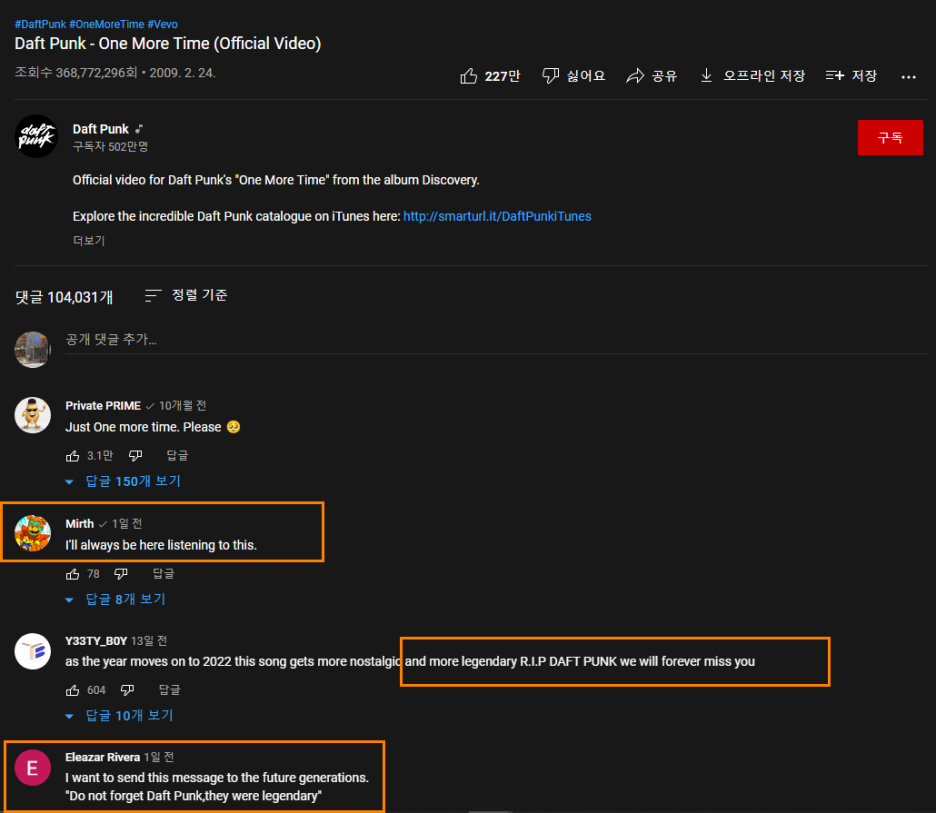Expand 답글 150개 보기 replies

(x=123, y=481)
